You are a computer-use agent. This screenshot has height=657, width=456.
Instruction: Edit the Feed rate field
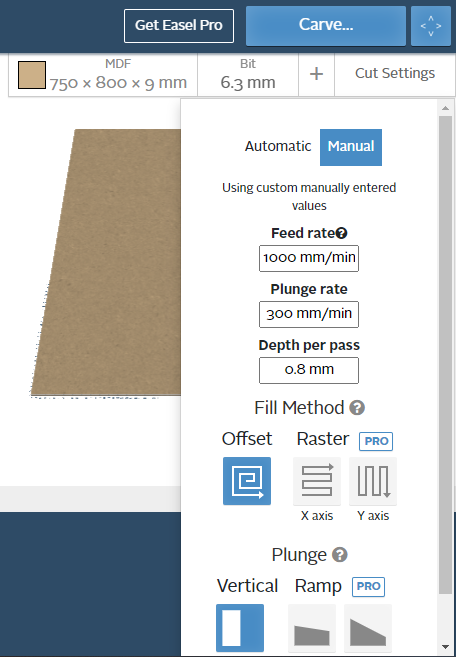point(309,259)
